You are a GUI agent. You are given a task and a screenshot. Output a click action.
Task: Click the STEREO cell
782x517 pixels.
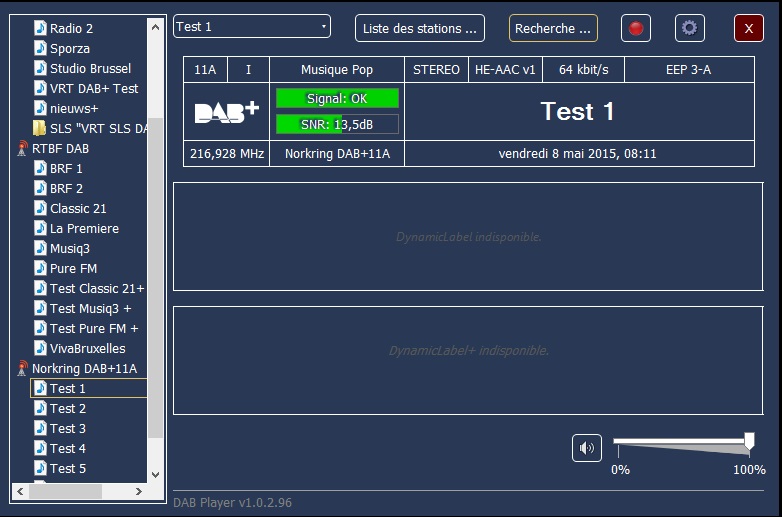coord(436,69)
